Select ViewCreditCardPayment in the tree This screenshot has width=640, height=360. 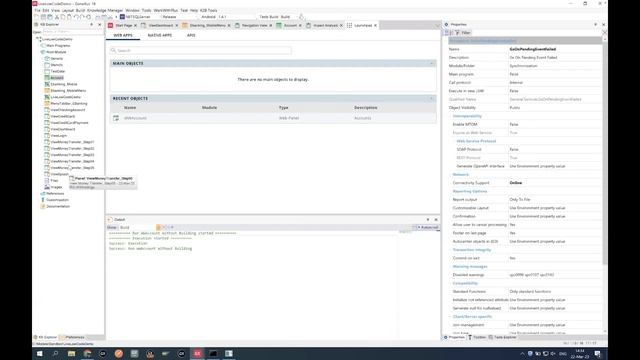69,123
